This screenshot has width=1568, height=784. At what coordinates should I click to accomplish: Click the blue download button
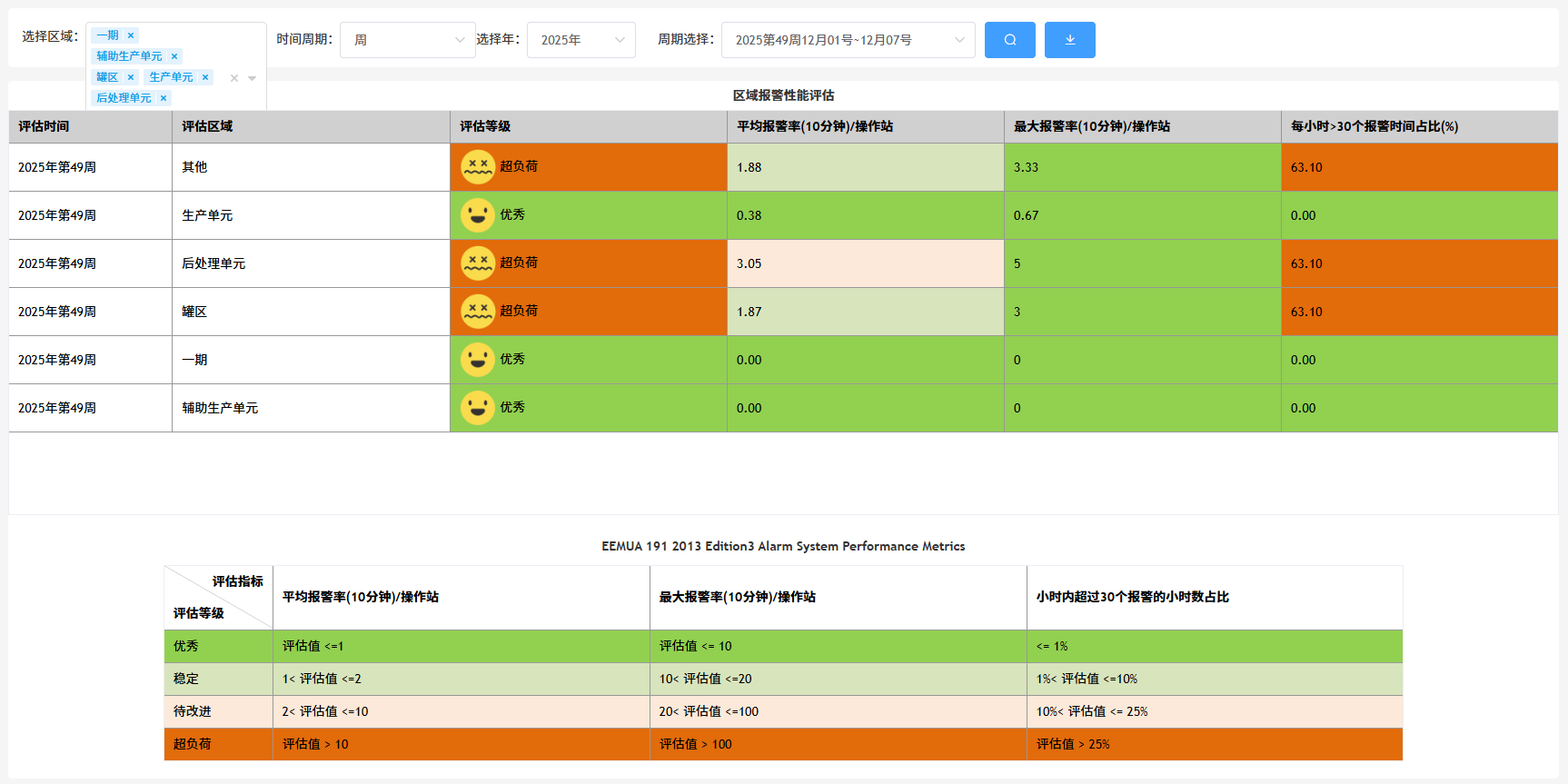[x=1069, y=40]
